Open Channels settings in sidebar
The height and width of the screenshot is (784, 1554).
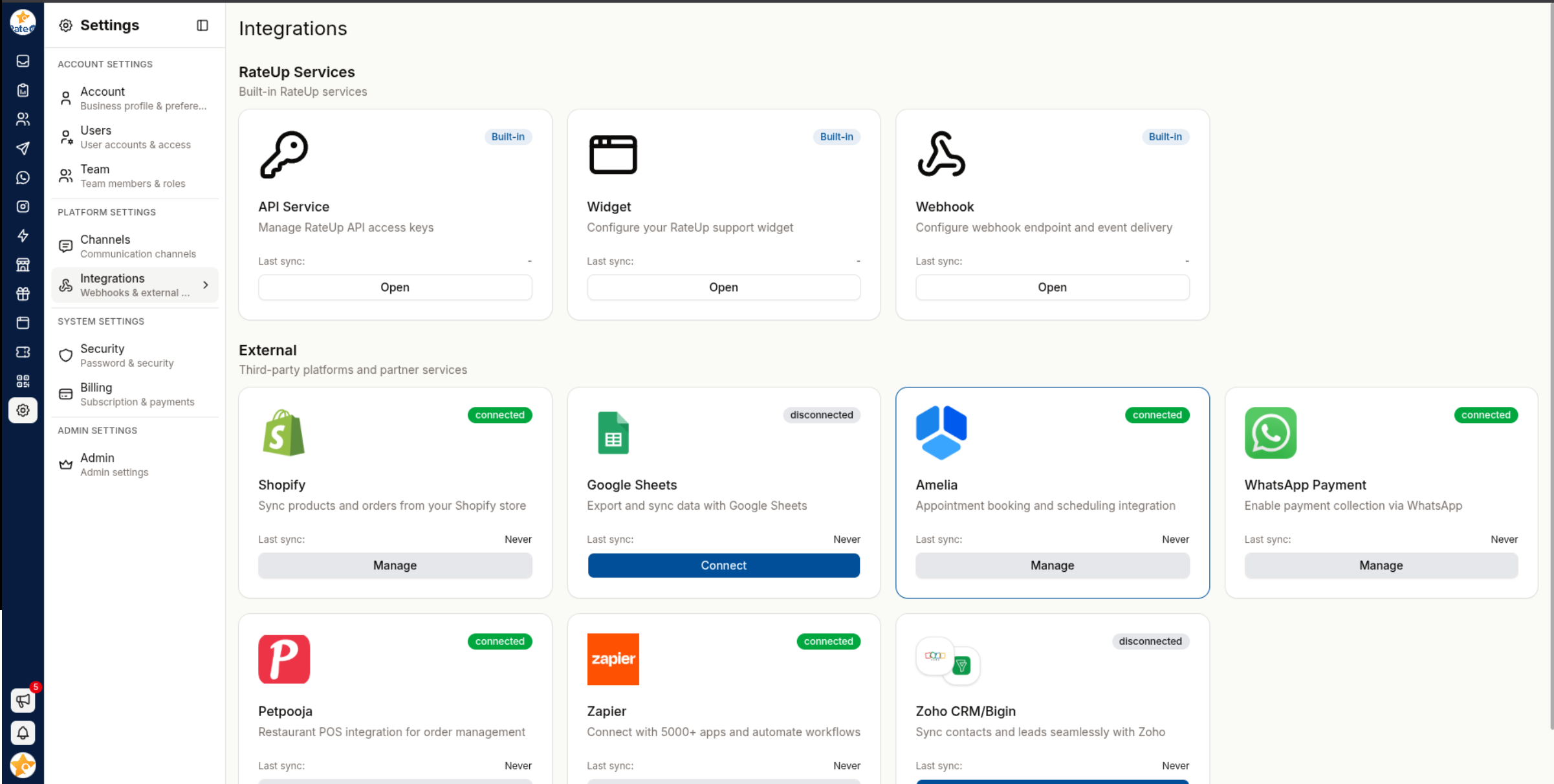(x=135, y=246)
